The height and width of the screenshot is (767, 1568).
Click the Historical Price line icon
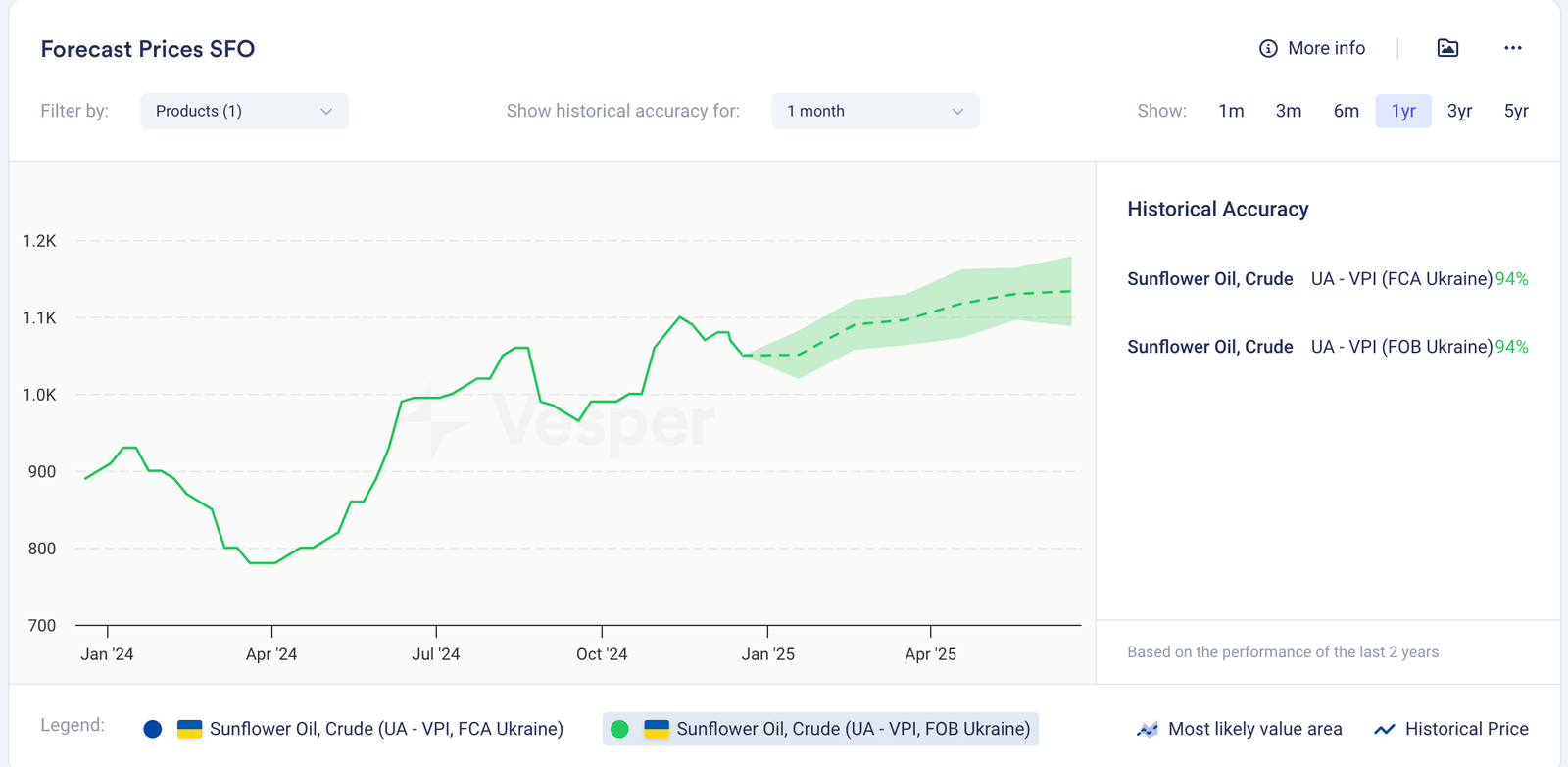click(x=1384, y=729)
